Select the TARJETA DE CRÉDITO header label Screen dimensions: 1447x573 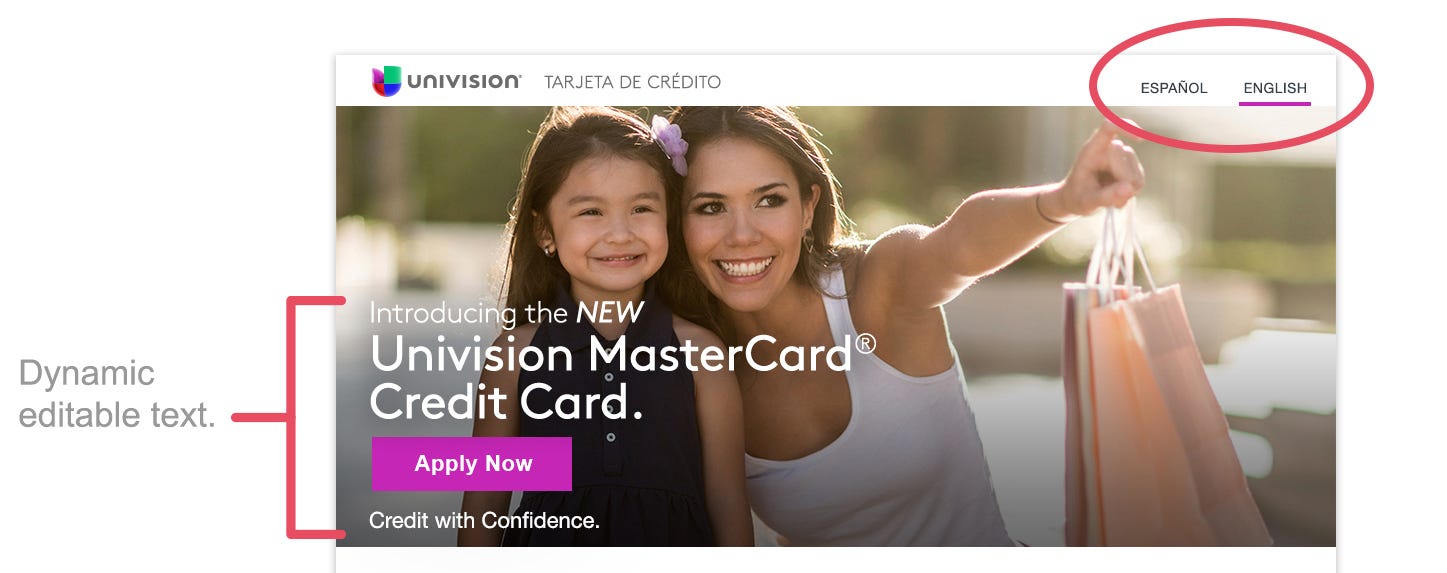tap(632, 82)
